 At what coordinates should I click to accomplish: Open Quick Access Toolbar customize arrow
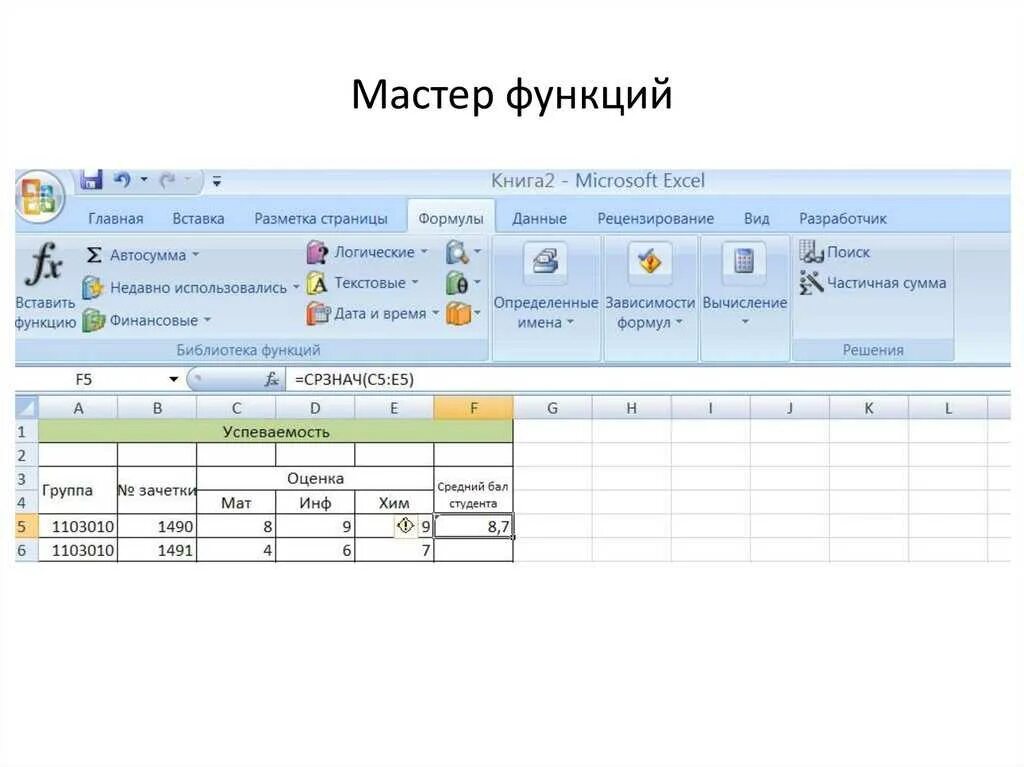click(x=217, y=181)
